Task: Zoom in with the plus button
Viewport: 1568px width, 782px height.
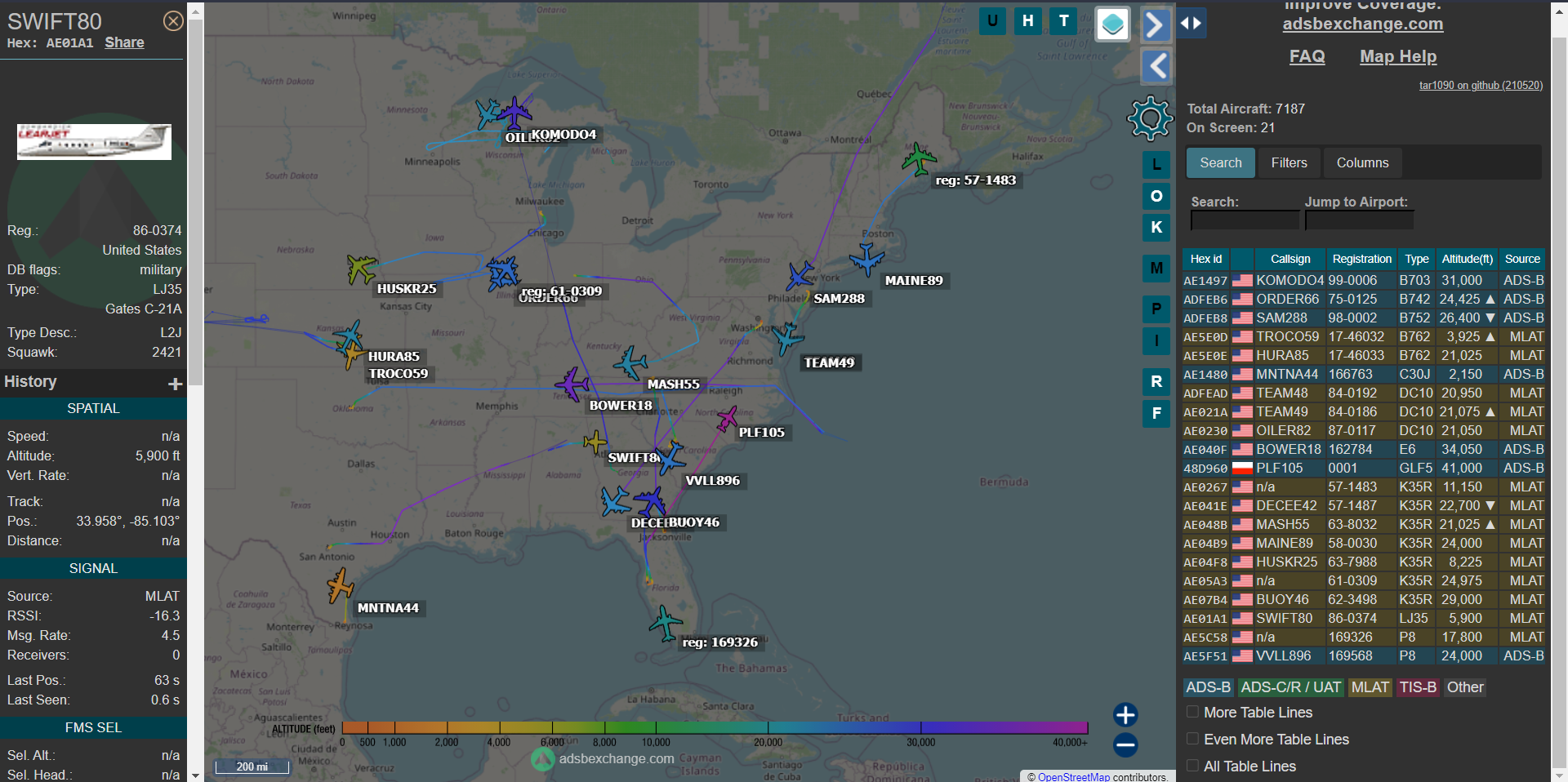Action: pyautogui.click(x=1125, y=715)
